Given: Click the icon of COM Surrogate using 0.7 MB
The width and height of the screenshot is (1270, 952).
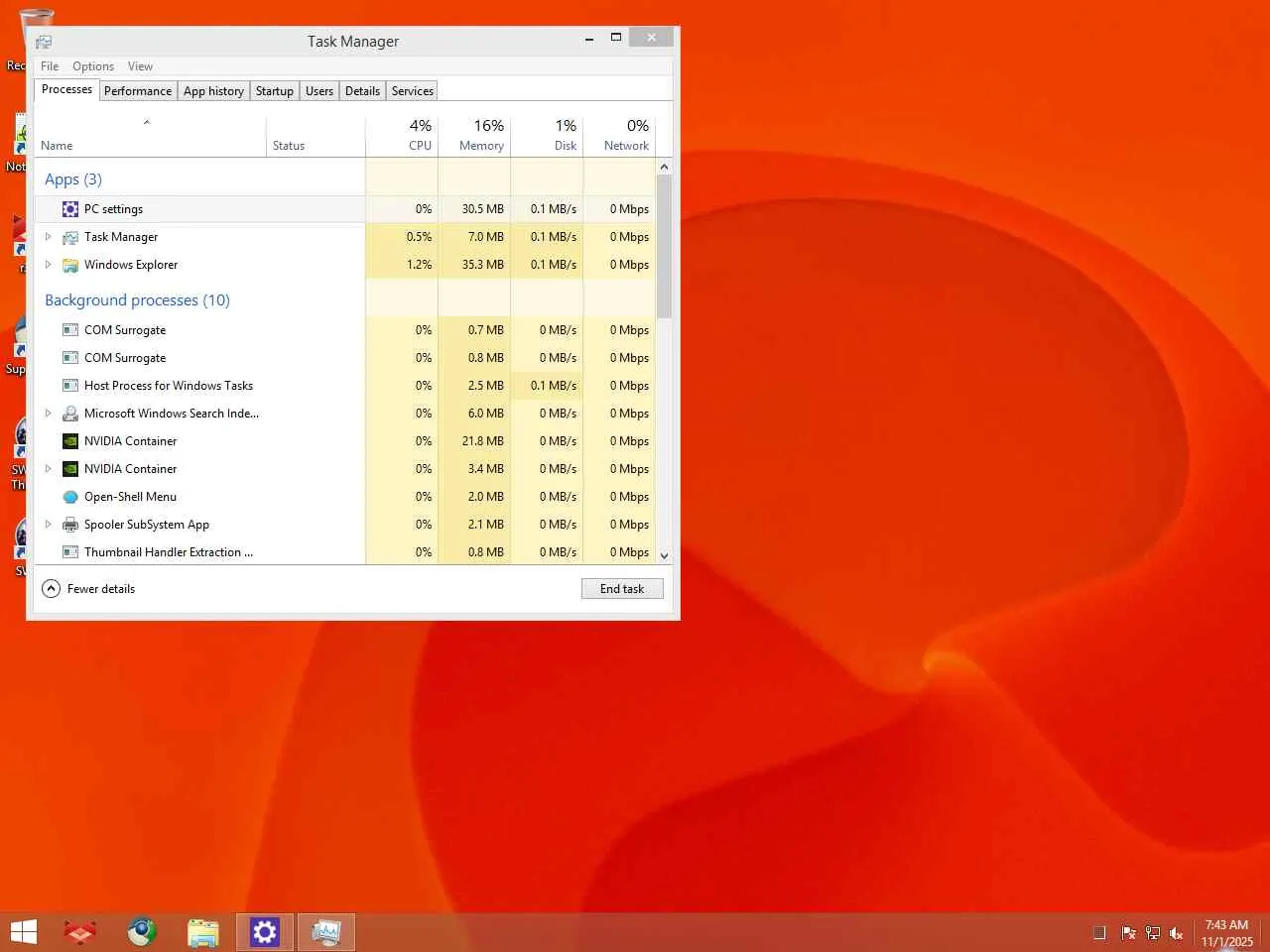Looking at the screenshot, I should click(x=70, y=330).
